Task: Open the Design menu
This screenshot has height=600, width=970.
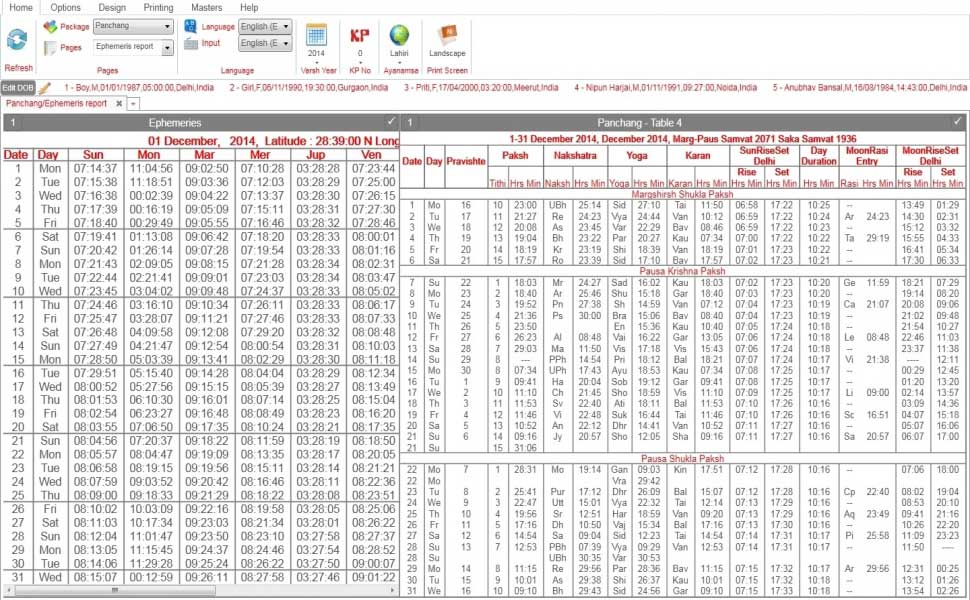Action: (112, 7)
